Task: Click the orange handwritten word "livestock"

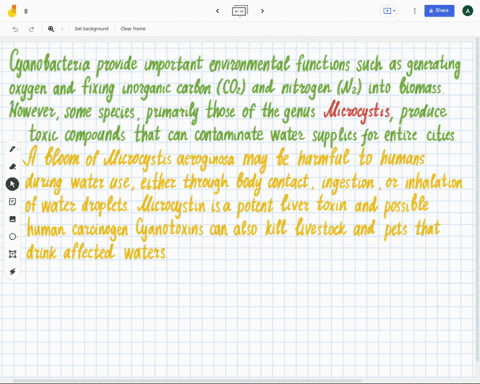Action: click(x=321, y=228)
